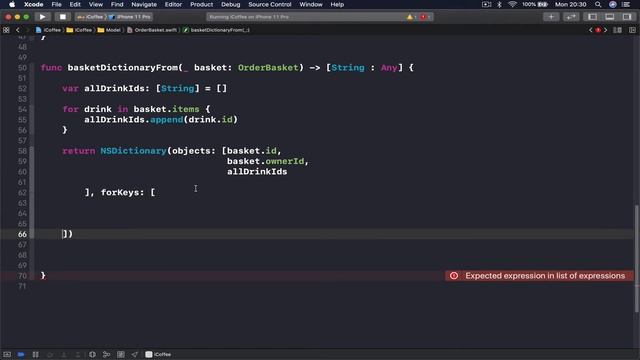The height and width of the screenshot is (360, 640).
Task: Open the Edit menu
Action: 75,4
